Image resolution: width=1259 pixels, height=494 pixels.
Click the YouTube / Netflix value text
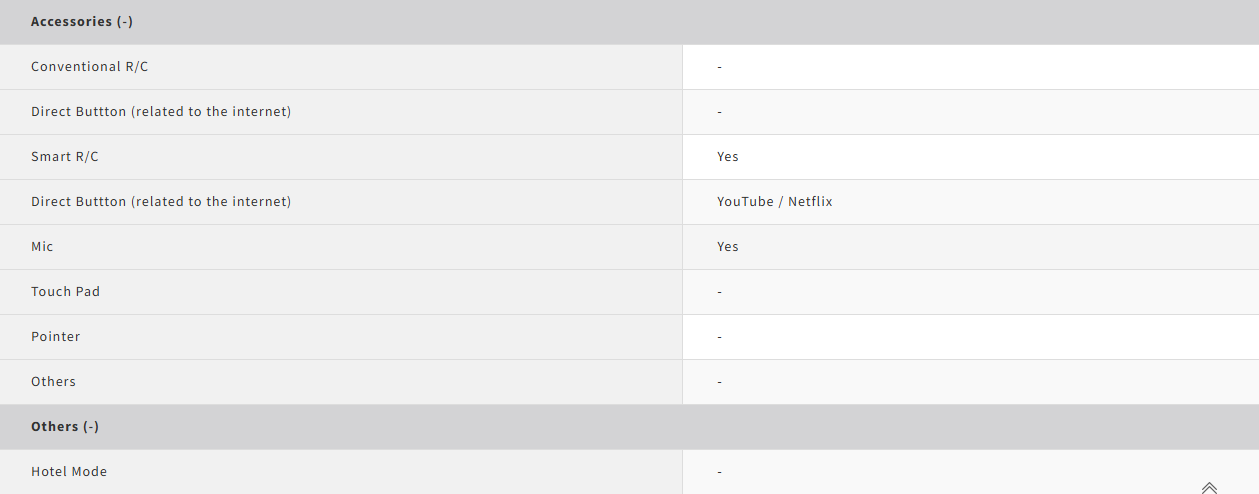(x=775, y=202)
